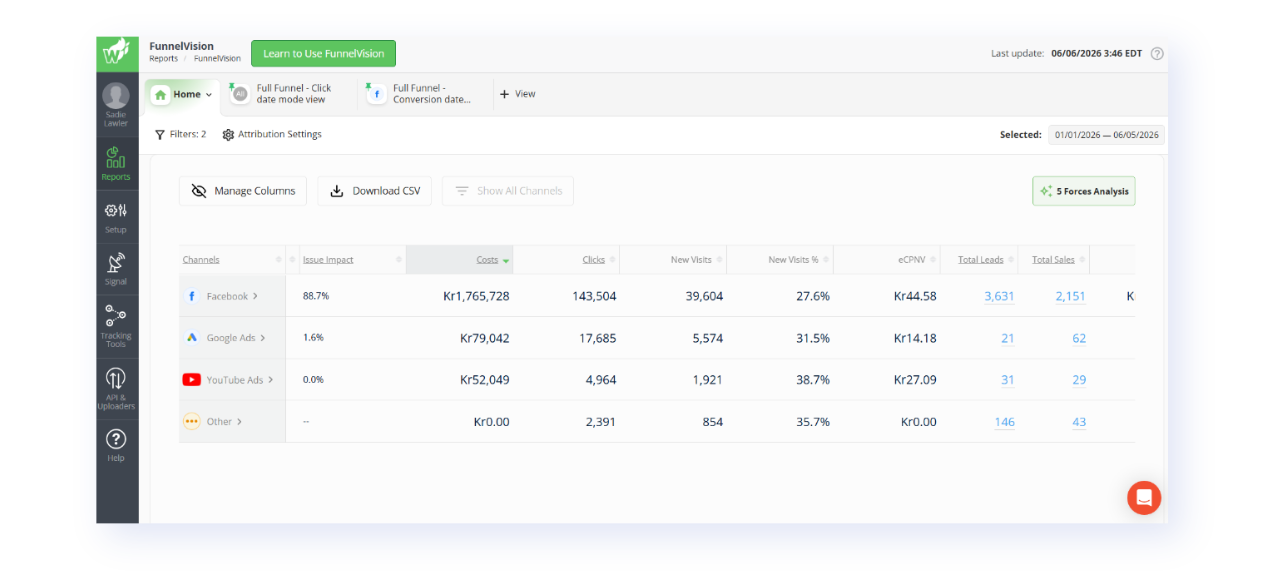Click Google Ads clicks value 17,685
The height and width of the screenshot is (585, 1288).
coord(598,338)
